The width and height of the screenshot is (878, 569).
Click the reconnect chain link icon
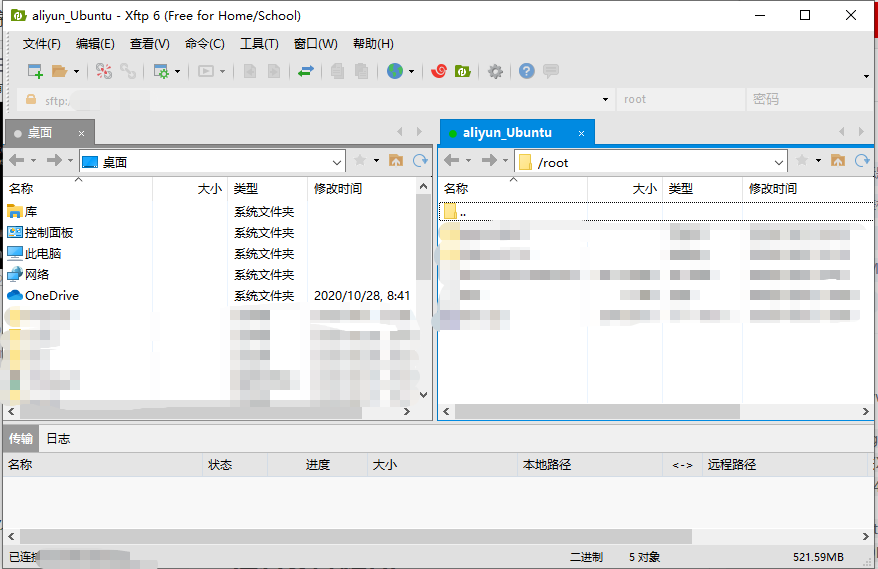coord(128,71)
